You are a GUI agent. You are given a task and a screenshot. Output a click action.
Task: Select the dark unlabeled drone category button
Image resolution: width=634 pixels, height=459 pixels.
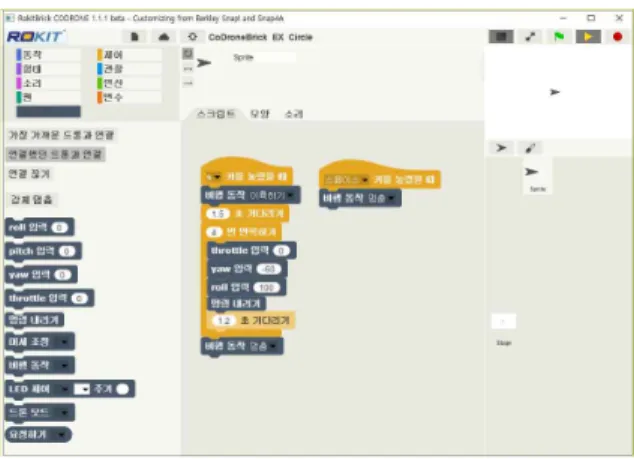point(49,112)
